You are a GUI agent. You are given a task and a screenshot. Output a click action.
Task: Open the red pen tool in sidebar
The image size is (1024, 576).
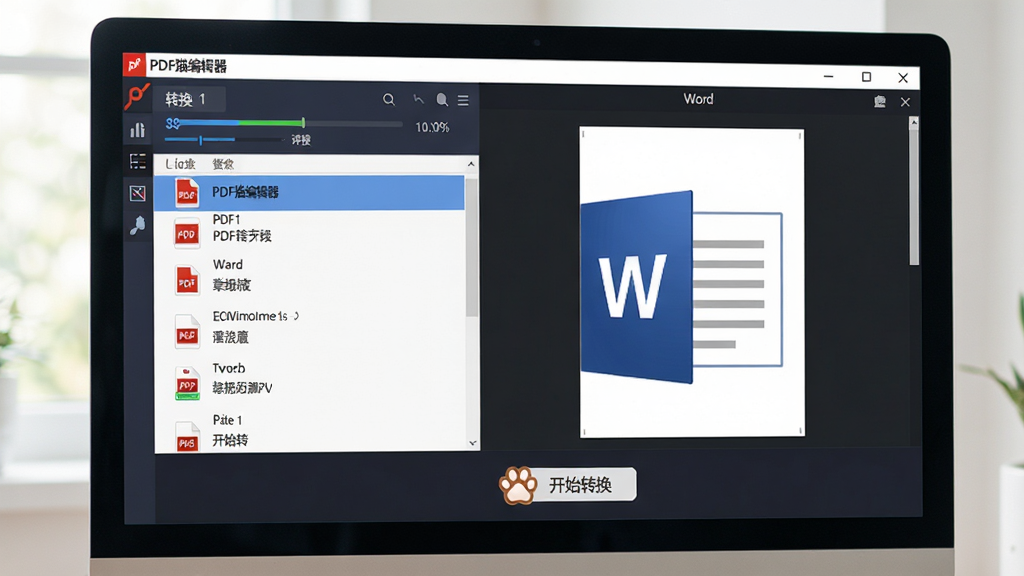click(x=137, y=97)
